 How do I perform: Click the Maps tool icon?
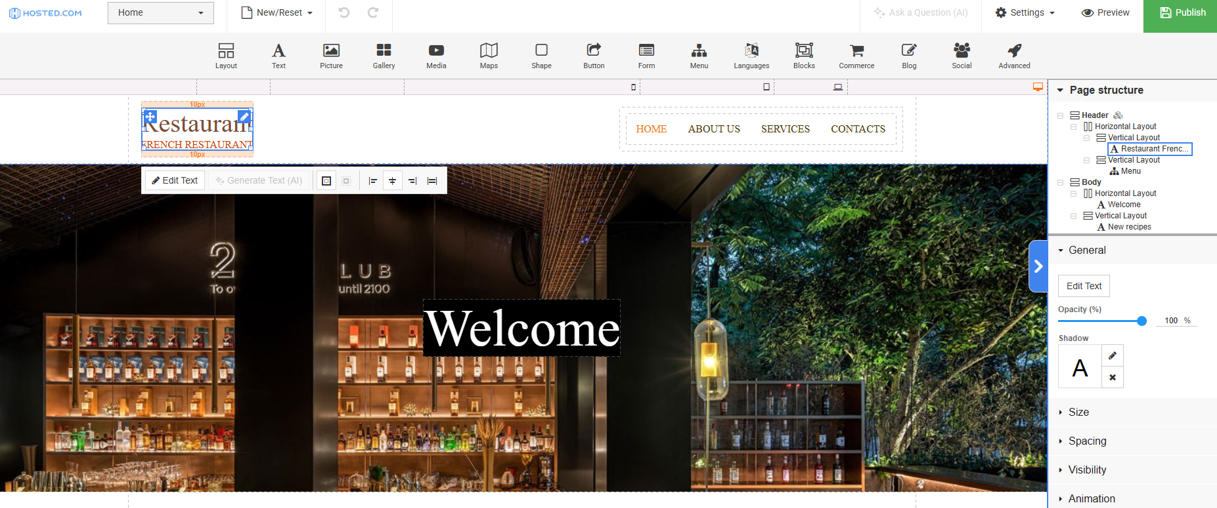488,56
